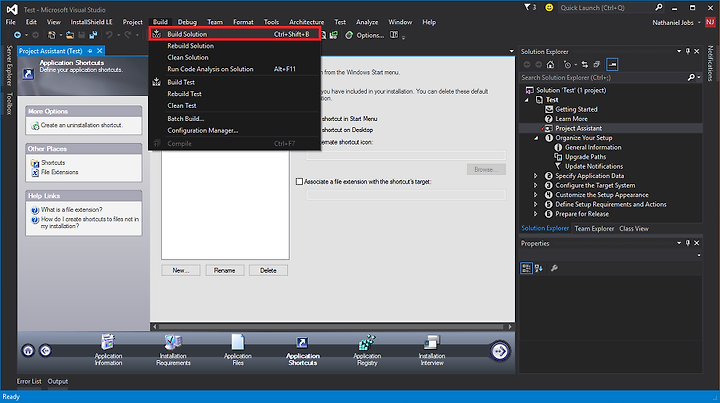Viewport: 720px width, 403px height.
Task: Click the Options toolbar button
Action: (365, 35)
